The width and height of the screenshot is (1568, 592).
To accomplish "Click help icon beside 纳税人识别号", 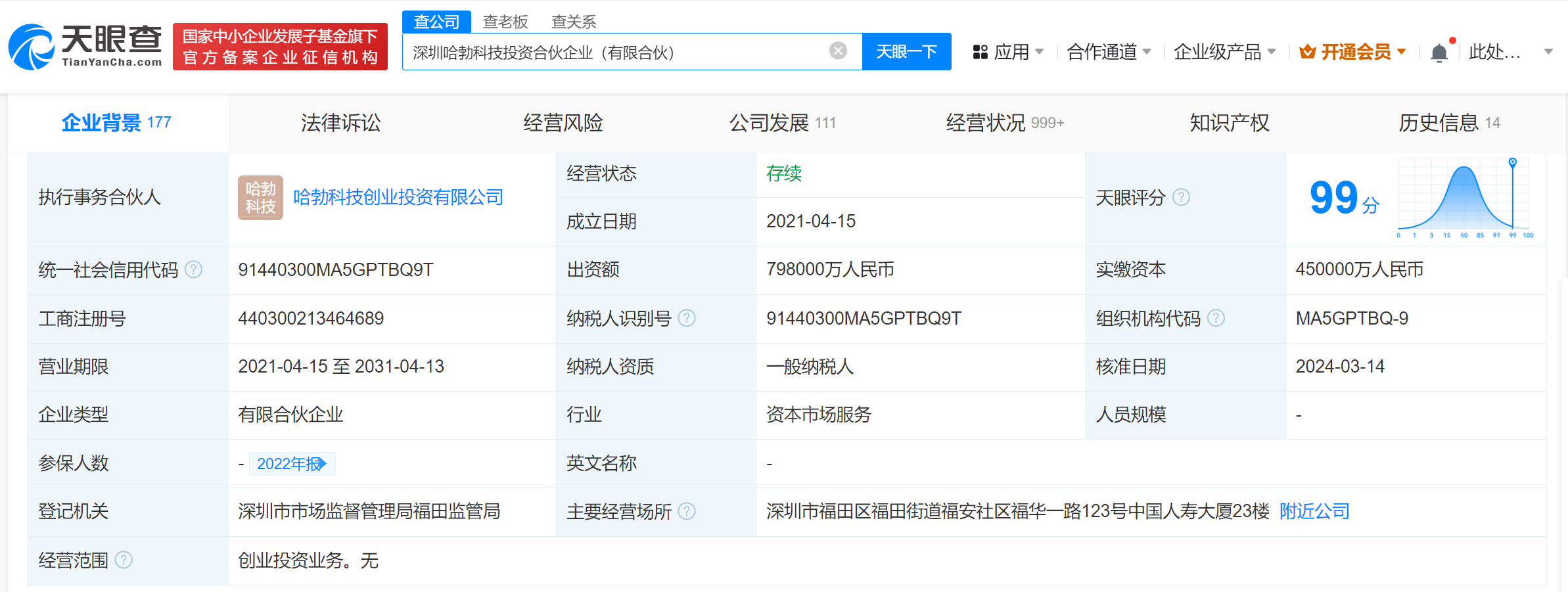I will point(687,318).
